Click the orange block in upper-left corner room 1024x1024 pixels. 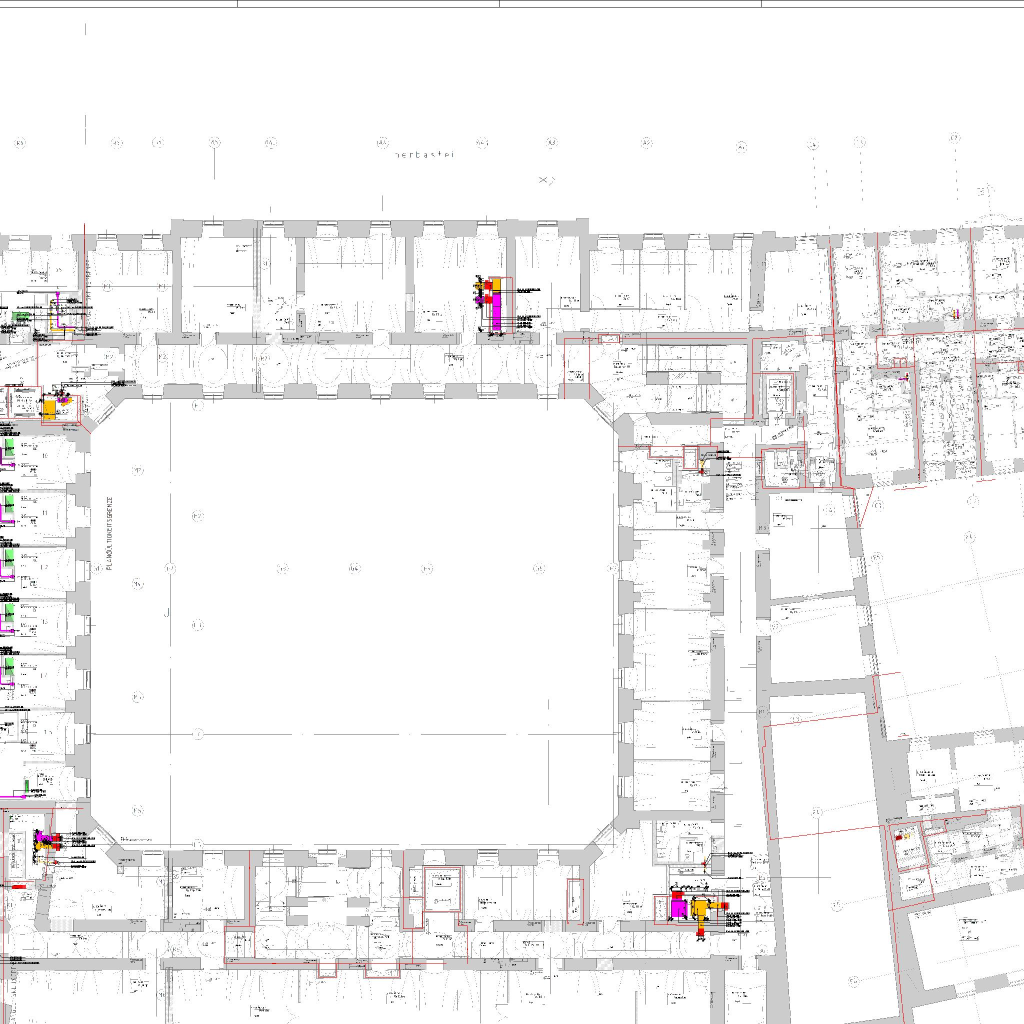[x=50, y=408]
